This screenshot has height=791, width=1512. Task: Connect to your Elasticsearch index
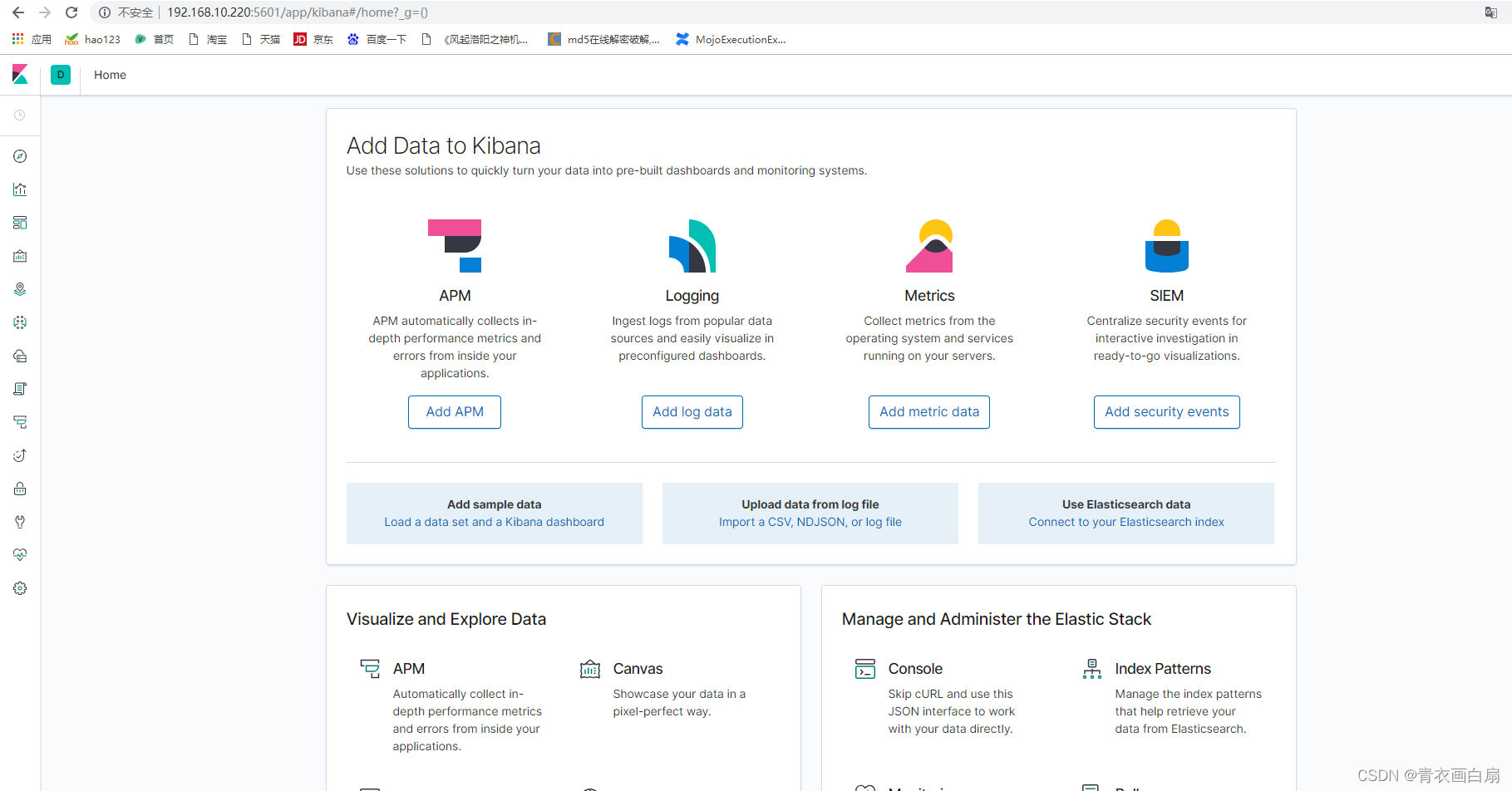pyautogui.click(x=1126, y=522)
